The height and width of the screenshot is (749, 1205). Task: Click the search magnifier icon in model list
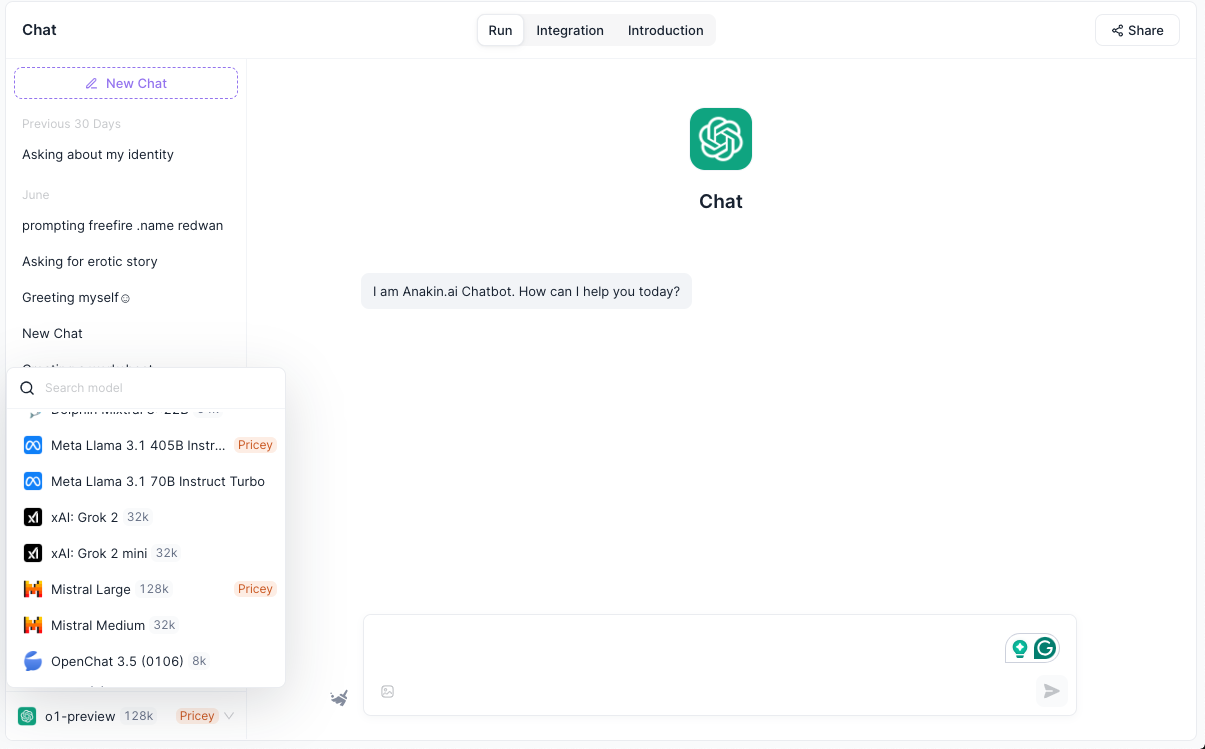[x=28, y=388]
